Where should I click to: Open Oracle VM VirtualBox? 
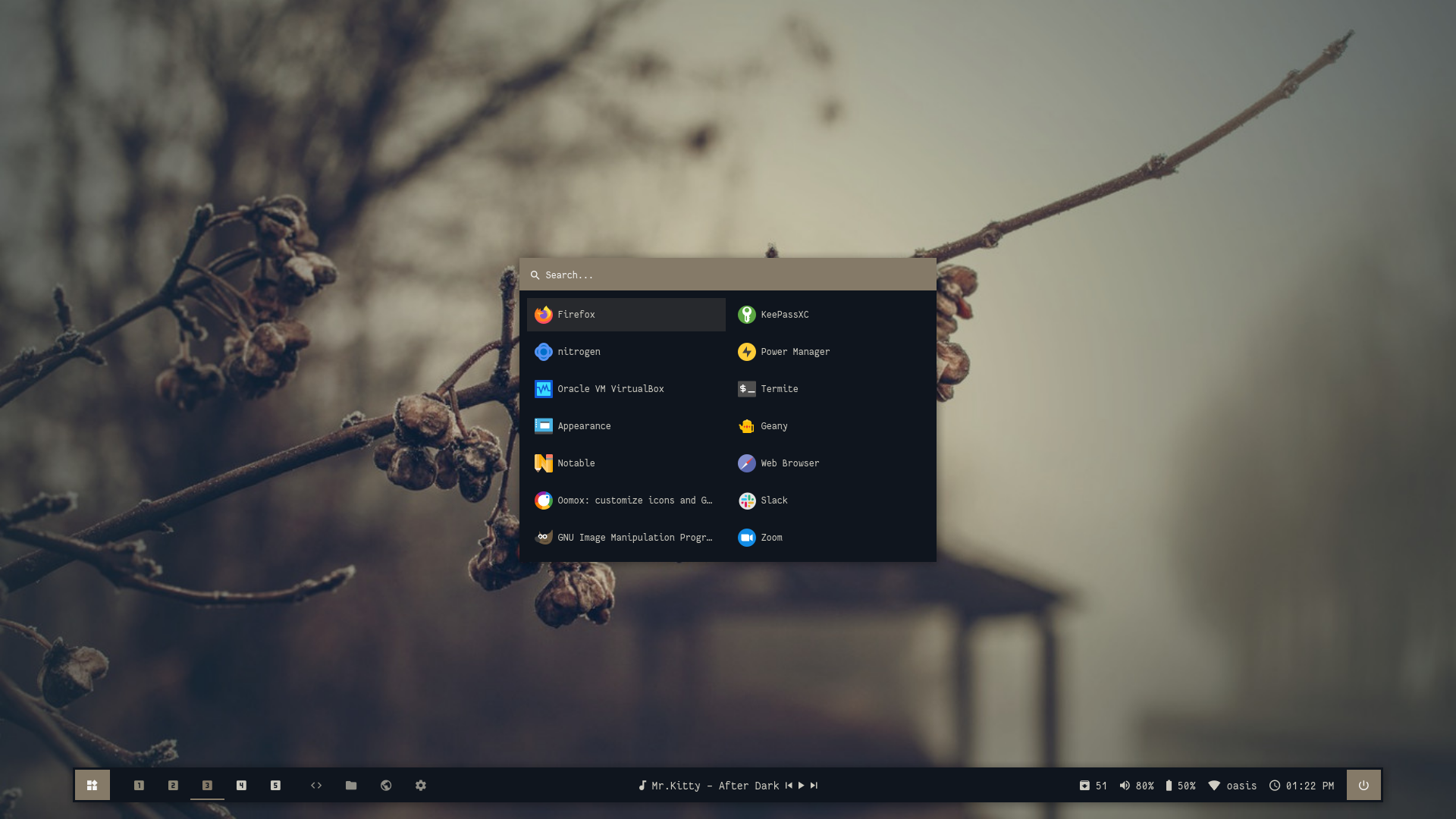pyautogui.click(x=610, y=388)
